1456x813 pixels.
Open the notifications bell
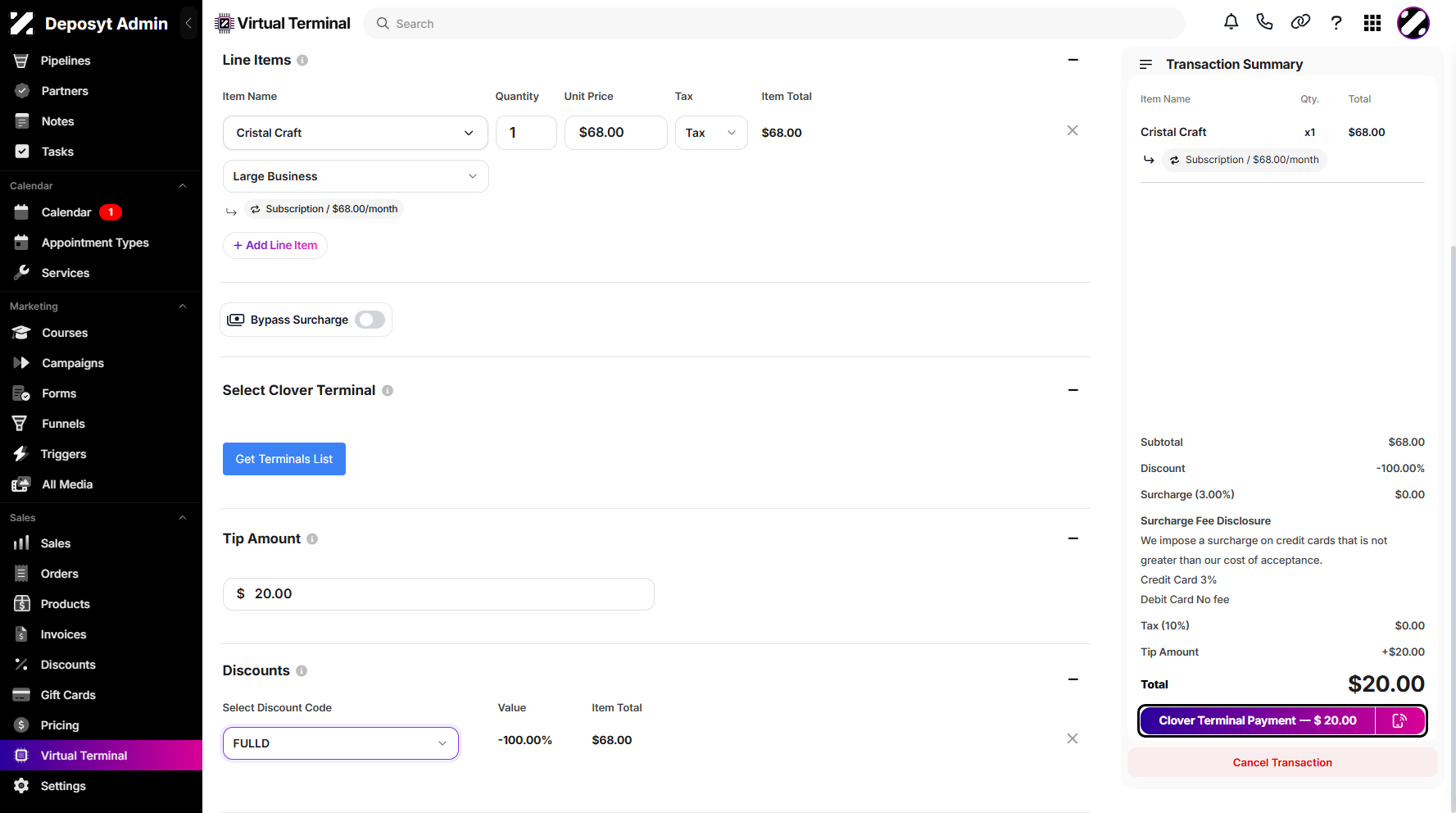tap(1231, 23)
